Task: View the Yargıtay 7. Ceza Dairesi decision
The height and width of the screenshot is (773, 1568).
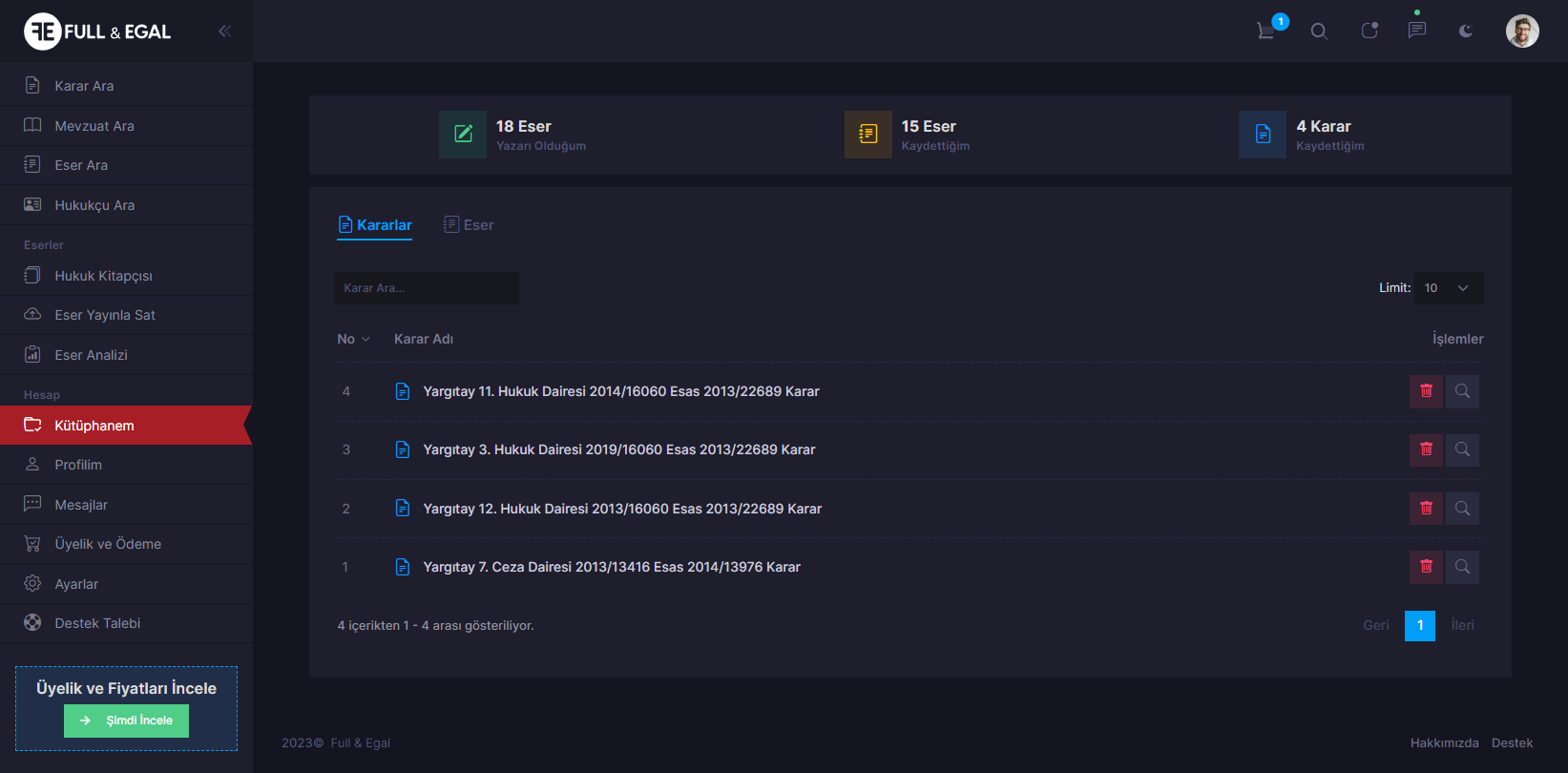Action: (1462, 567)
